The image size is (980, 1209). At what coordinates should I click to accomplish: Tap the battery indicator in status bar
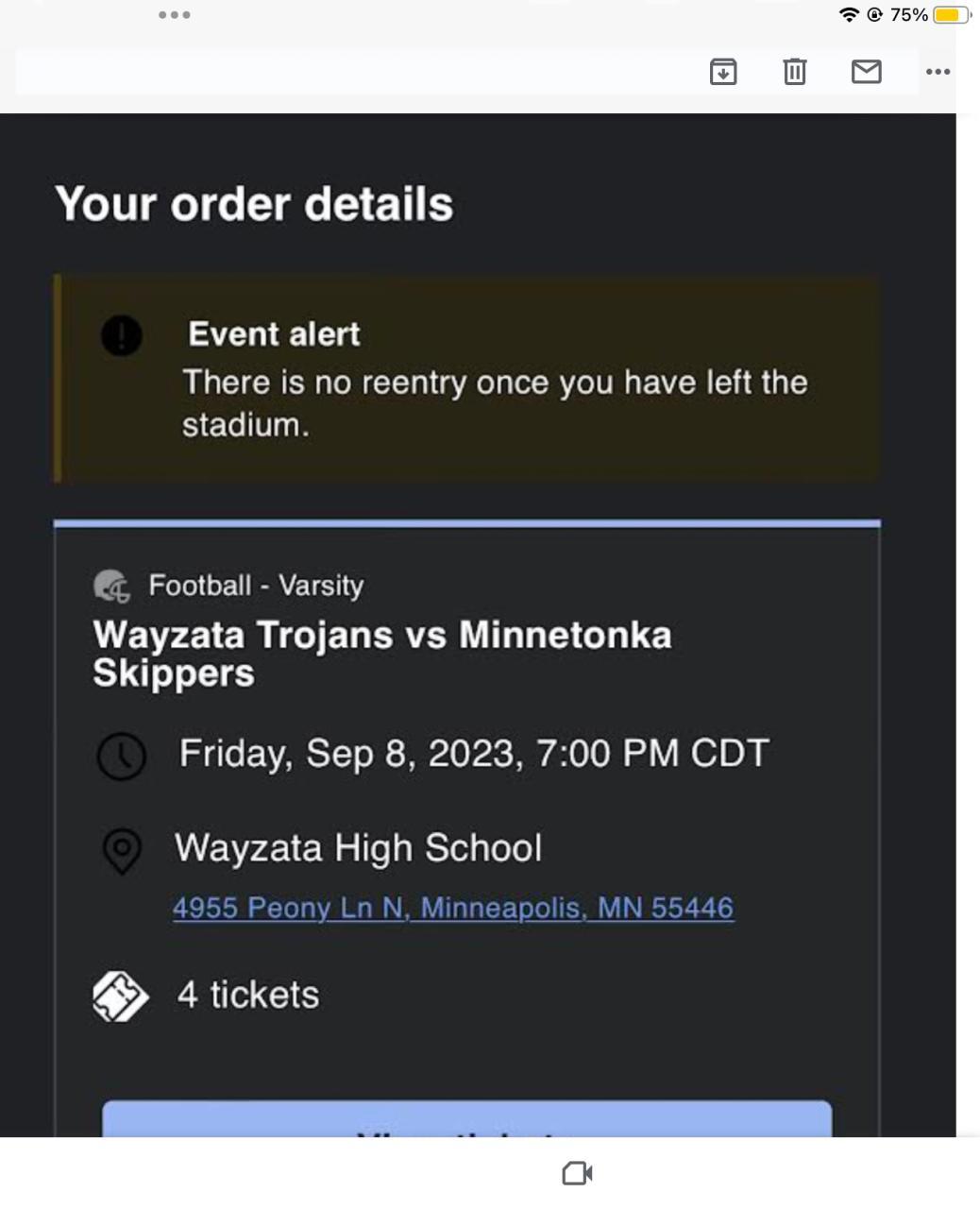(x=950, y=15)
